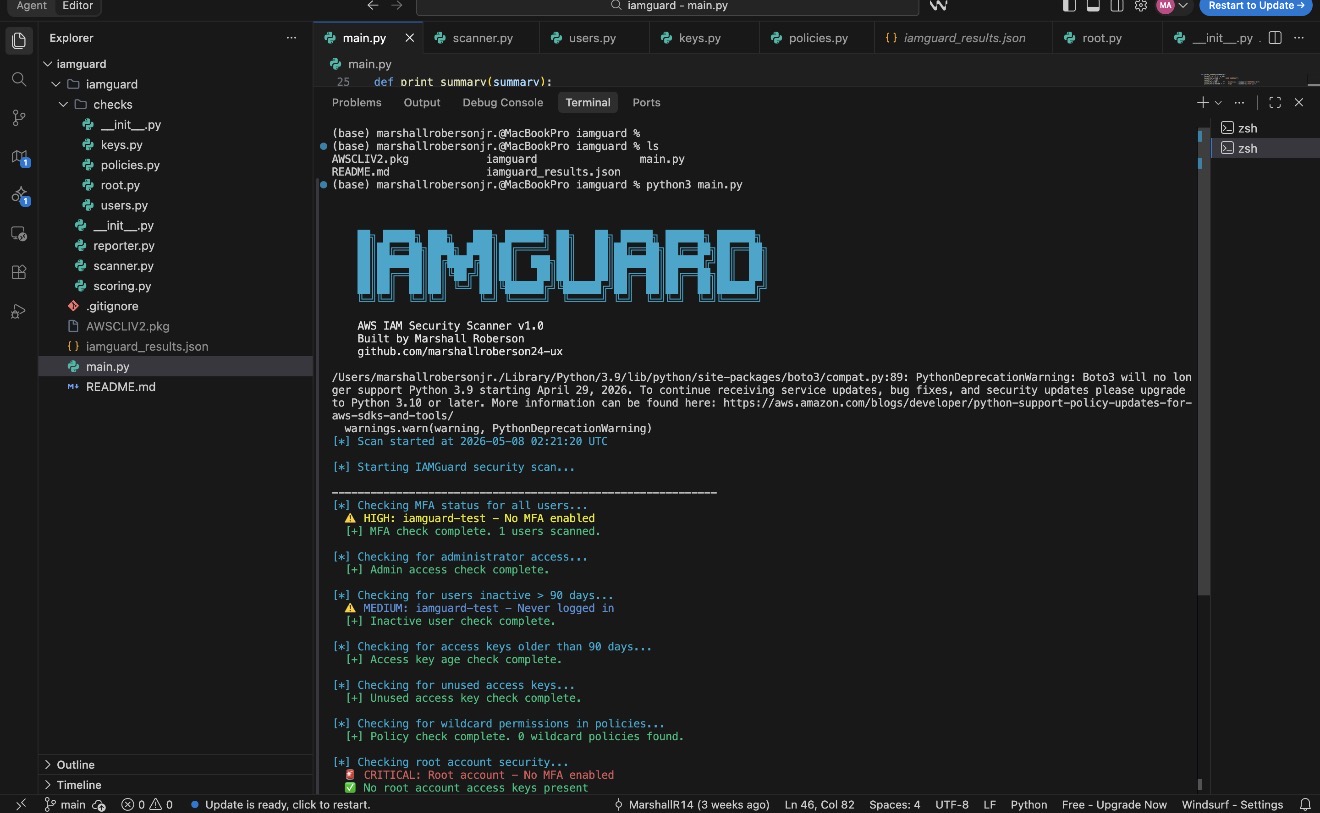Select the first zsh terminal instance
This screenshot has width=1320, height=813.
point(1265,128)
